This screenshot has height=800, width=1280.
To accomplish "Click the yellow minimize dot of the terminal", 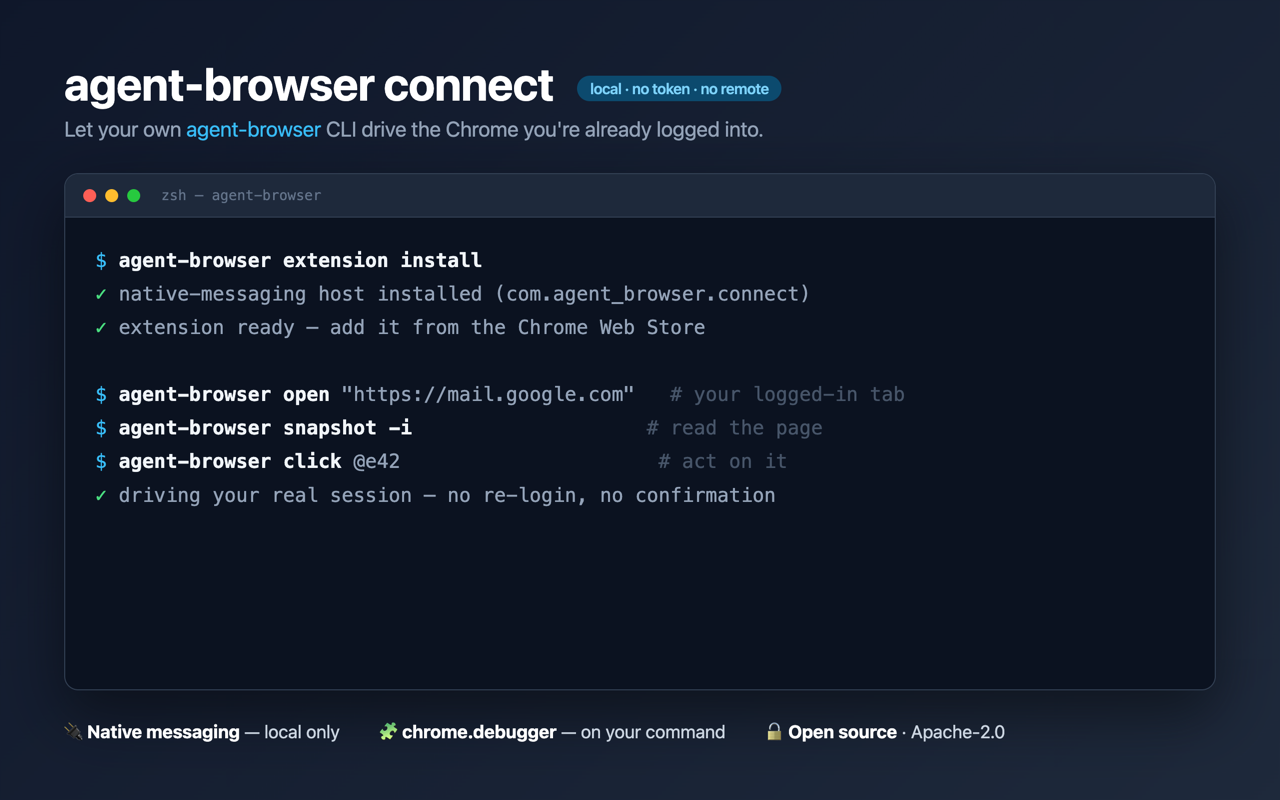I will 112,195.
